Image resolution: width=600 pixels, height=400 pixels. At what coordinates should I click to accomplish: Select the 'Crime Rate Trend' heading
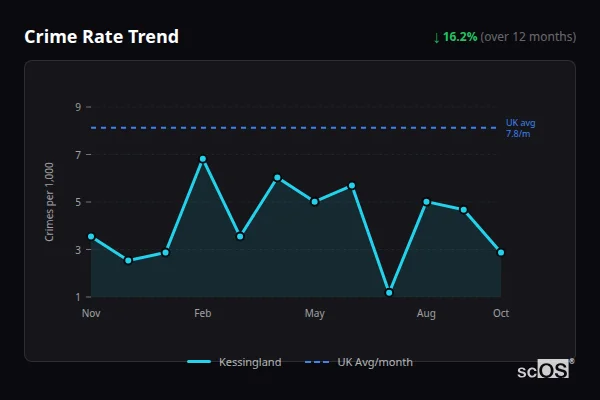point(101,37)
